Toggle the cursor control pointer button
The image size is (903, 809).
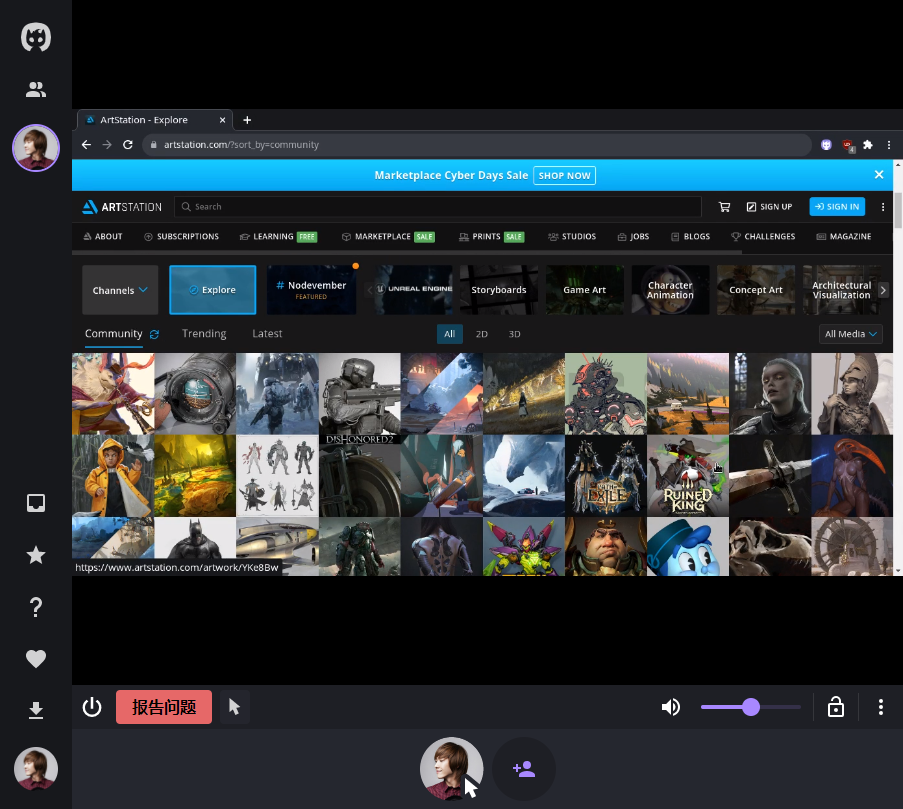point(234,707)
